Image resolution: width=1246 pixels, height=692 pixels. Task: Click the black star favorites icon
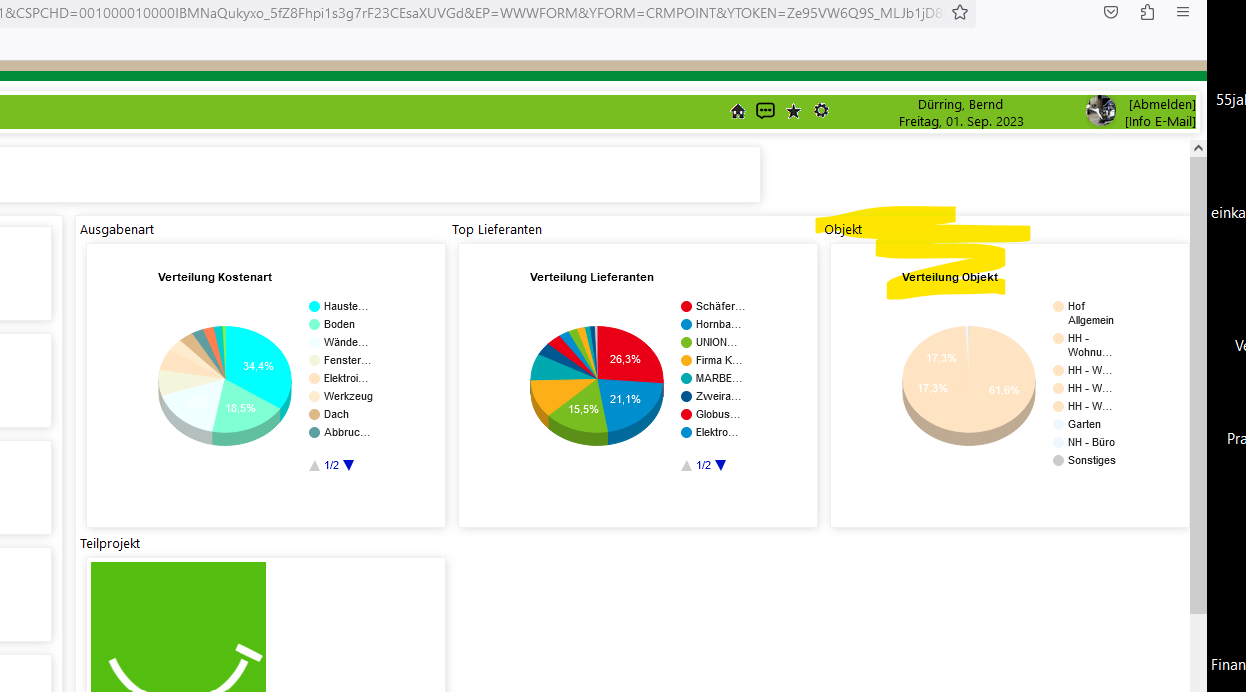coord(793,111)
